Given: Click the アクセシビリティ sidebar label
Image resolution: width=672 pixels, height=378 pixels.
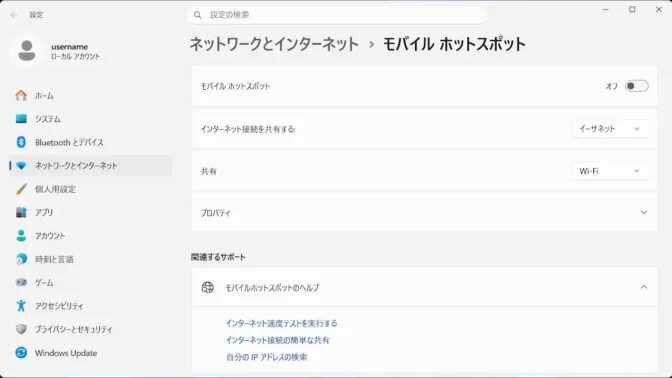Looking at the screenshot, I should pos(59,306).
